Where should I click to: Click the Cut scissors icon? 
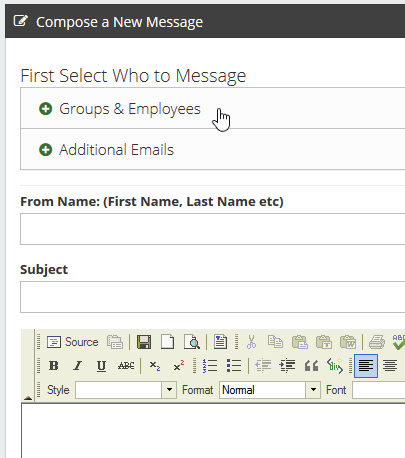coord(252,342)
